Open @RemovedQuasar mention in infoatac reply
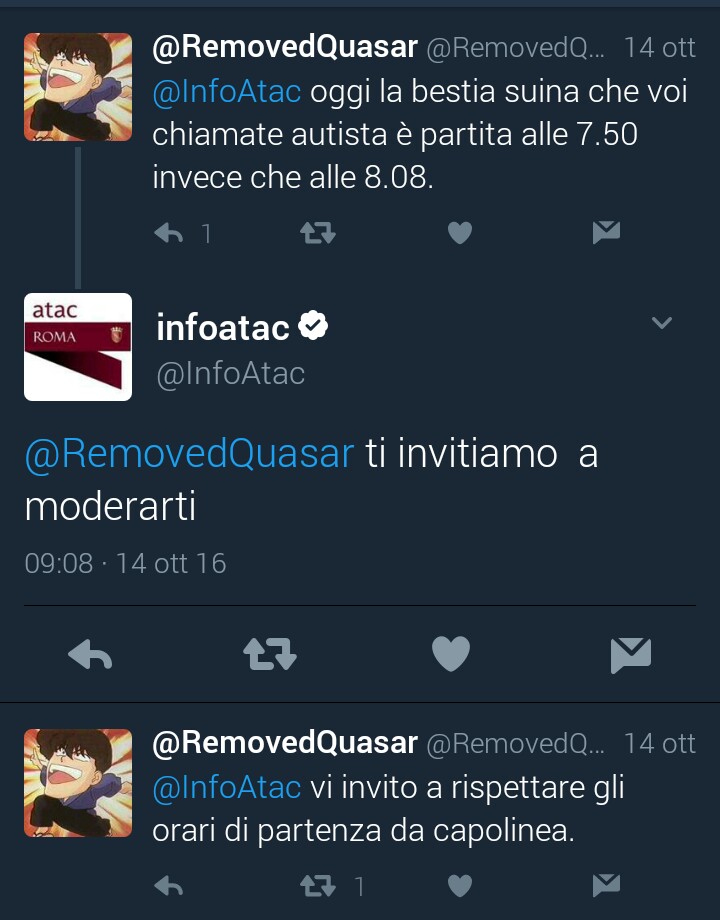Screen dimensions: 720x920 click(x=190, y=454)
